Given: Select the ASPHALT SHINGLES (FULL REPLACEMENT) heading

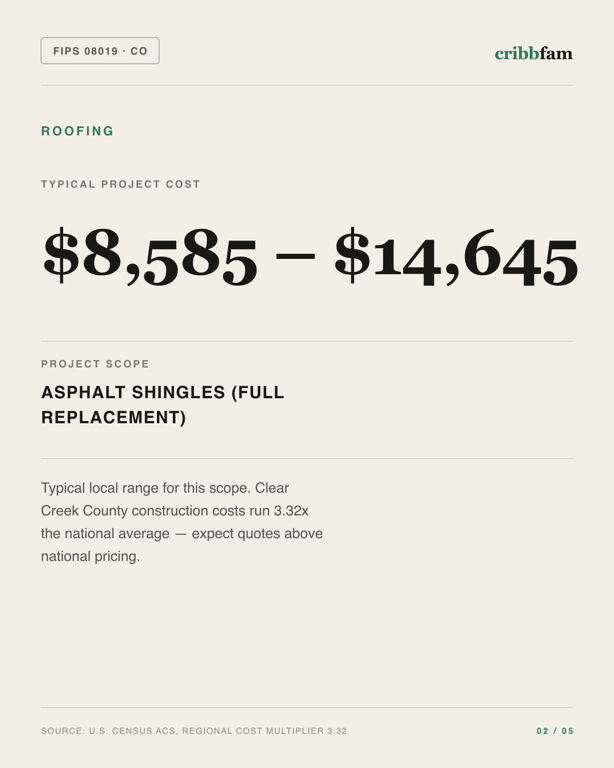Looking at the screenshot, I should [x=163, y=405].
